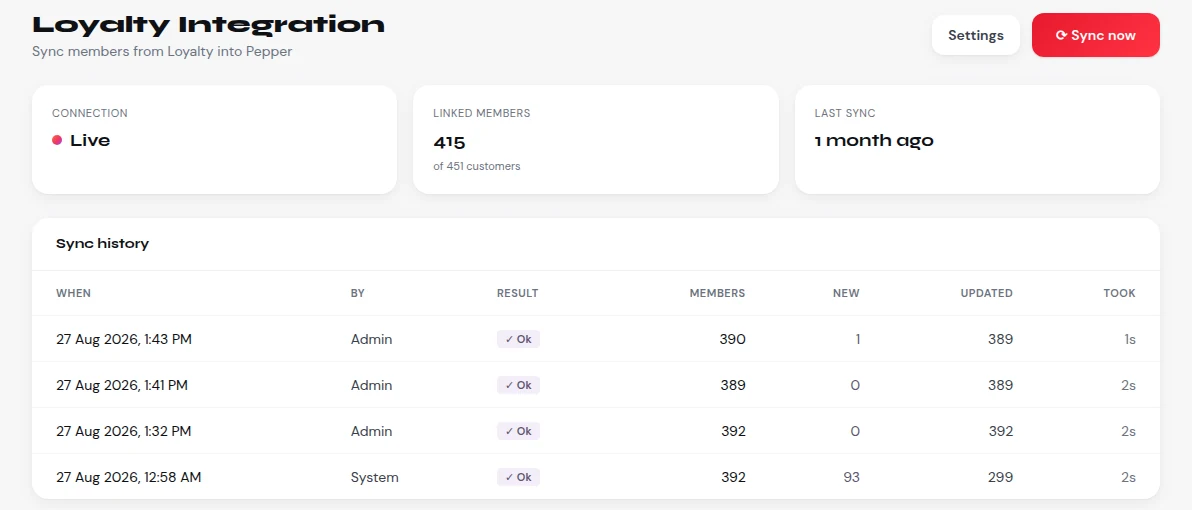Viewport: 1192px width, 510px height.
Task: Click the Sync history section title
Action: tap(103, 244)
